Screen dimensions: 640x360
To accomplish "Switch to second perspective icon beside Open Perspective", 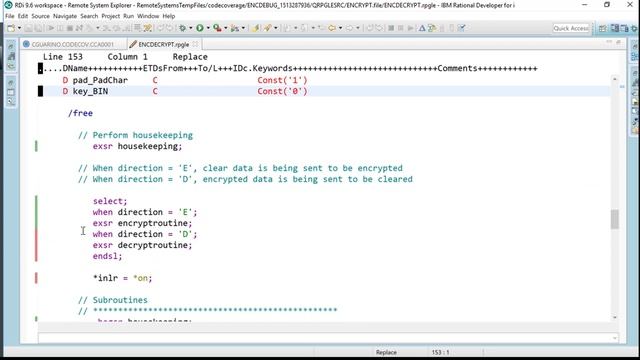I will [x=615, y=28].
